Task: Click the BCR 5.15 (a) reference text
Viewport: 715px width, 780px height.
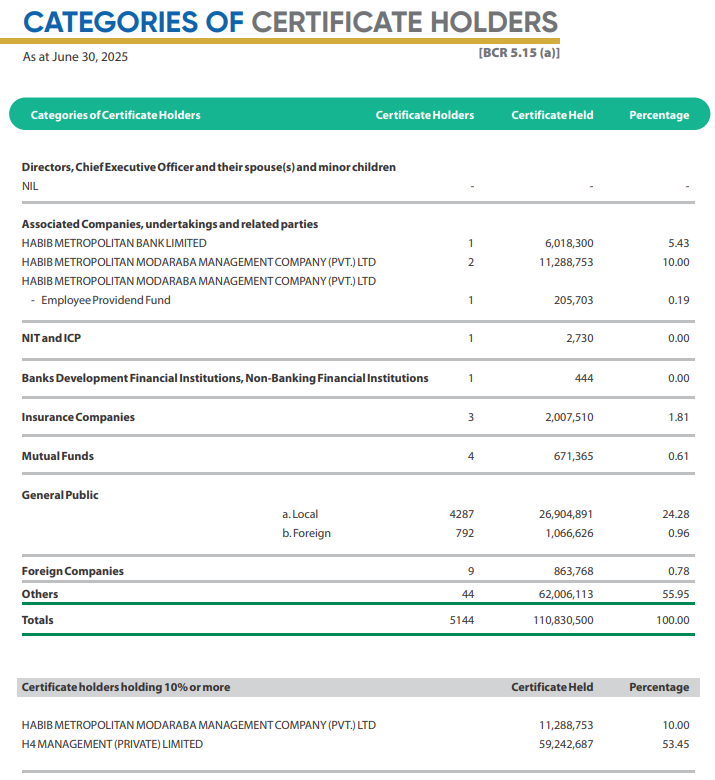Action: tap(519, 53)
